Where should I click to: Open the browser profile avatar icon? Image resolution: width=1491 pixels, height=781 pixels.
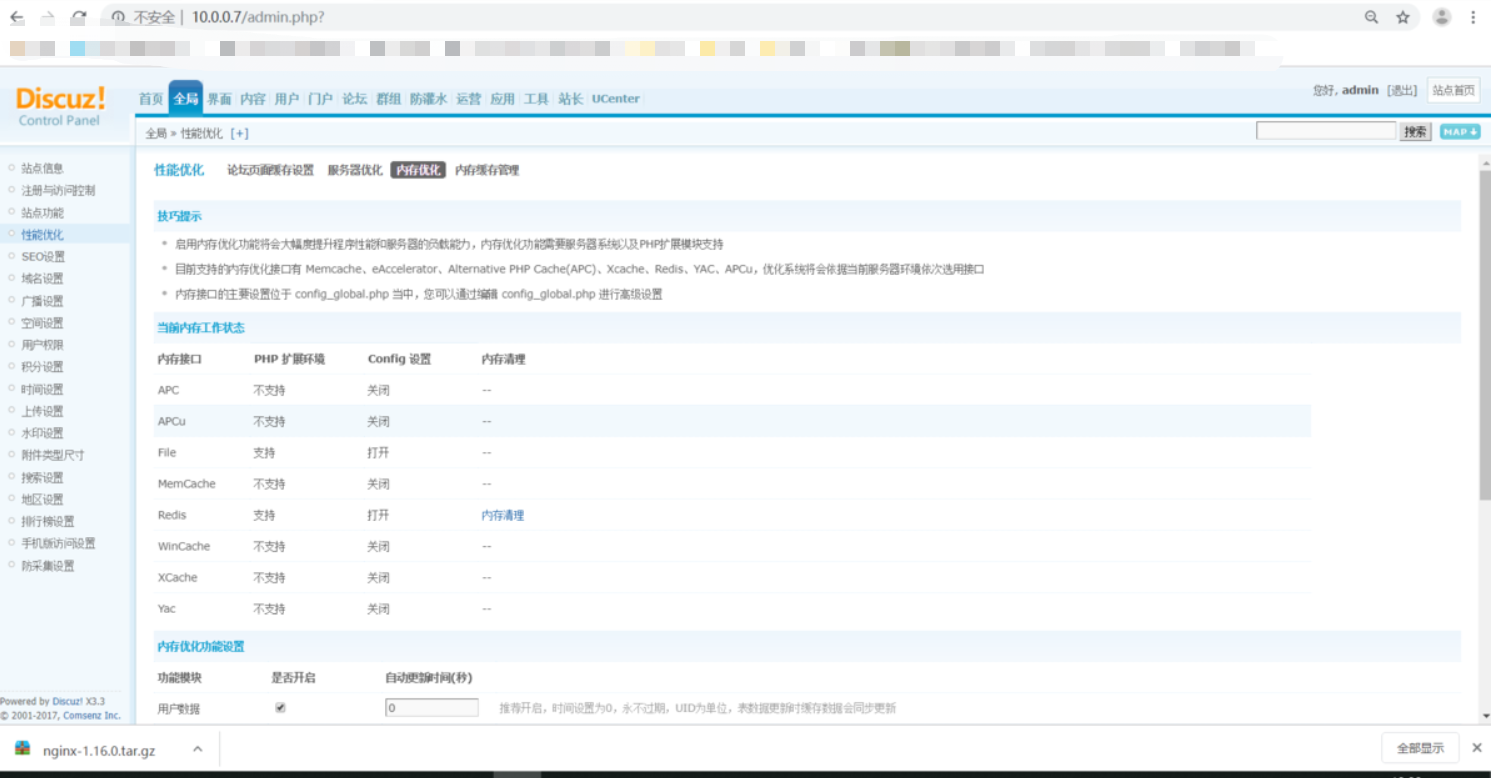point(1442,17)
